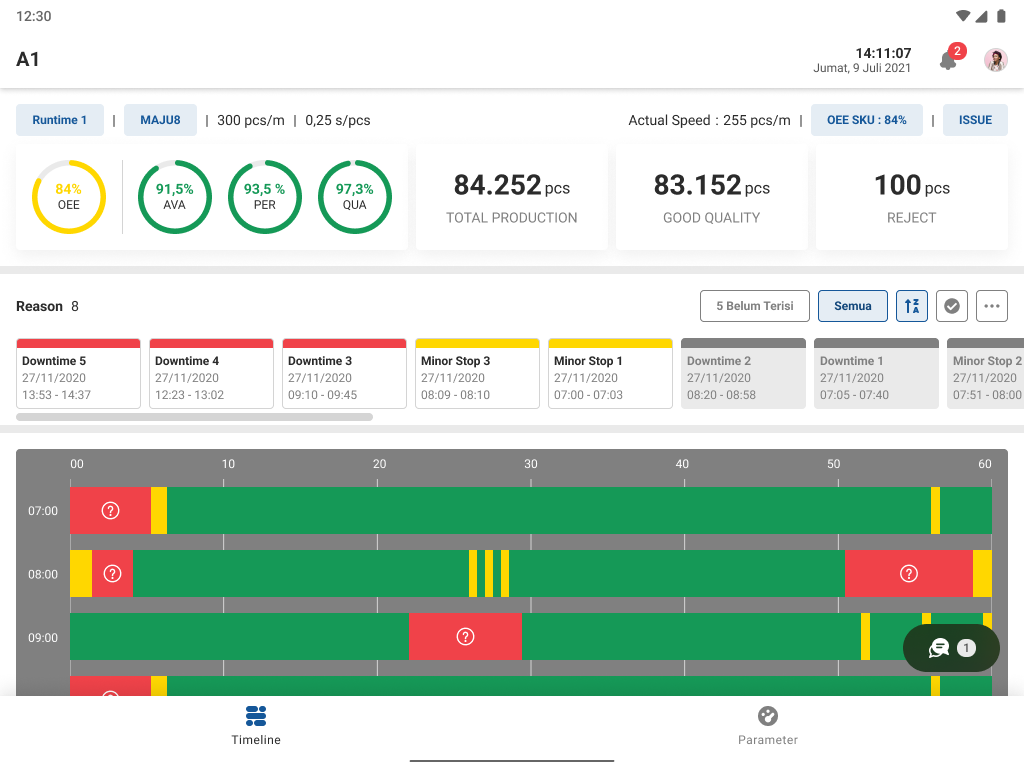
Task: Open the Downtime 4 reason card
Action: [211, 374]
